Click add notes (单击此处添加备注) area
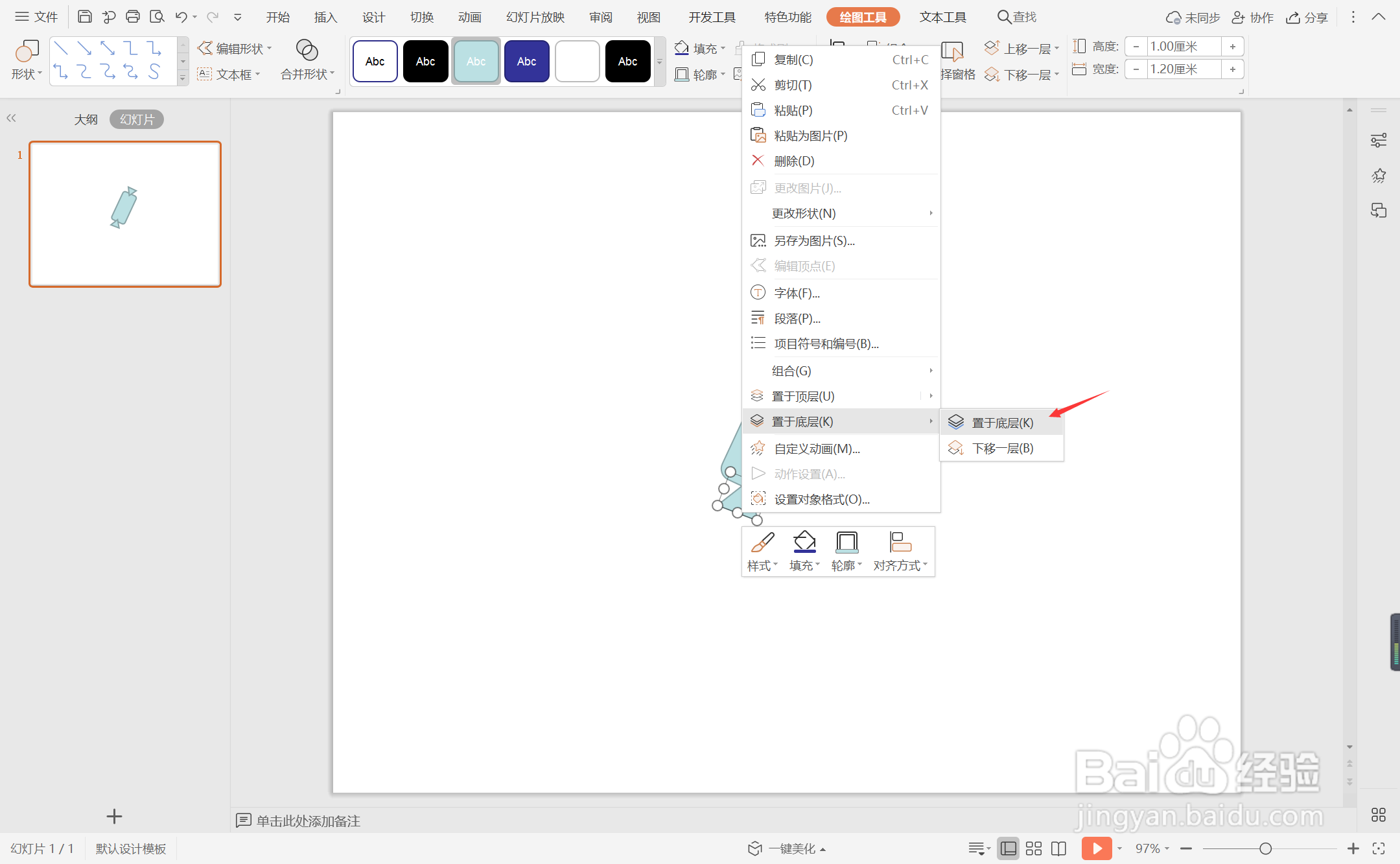Screen dimensions: 1400x864 click(308, 821)
